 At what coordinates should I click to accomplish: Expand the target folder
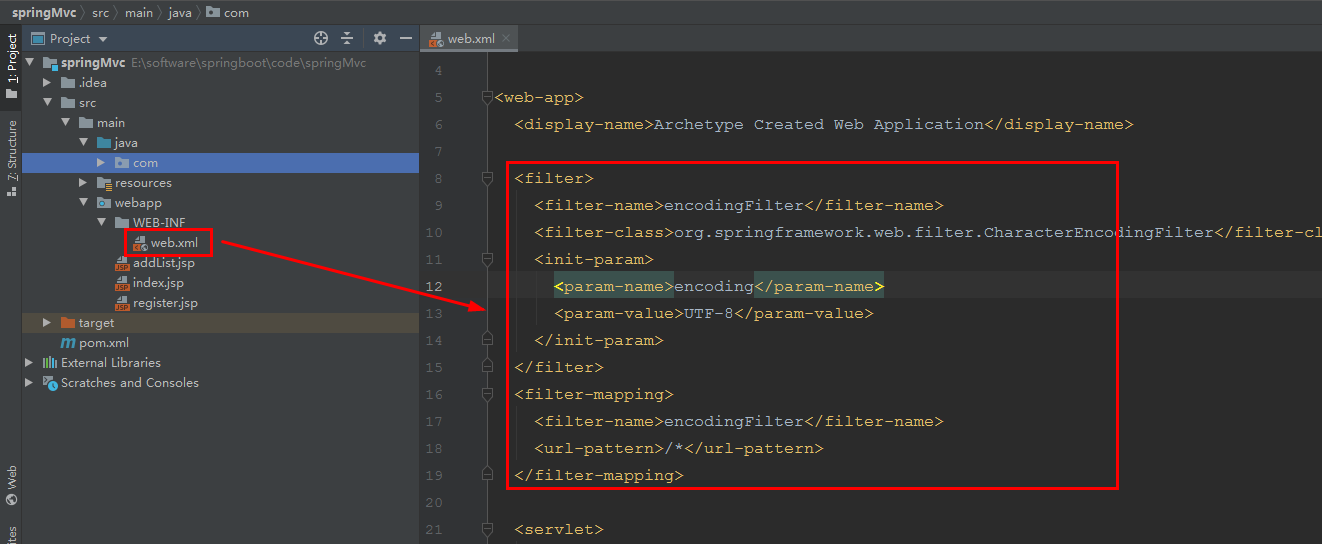coord(48,323)
